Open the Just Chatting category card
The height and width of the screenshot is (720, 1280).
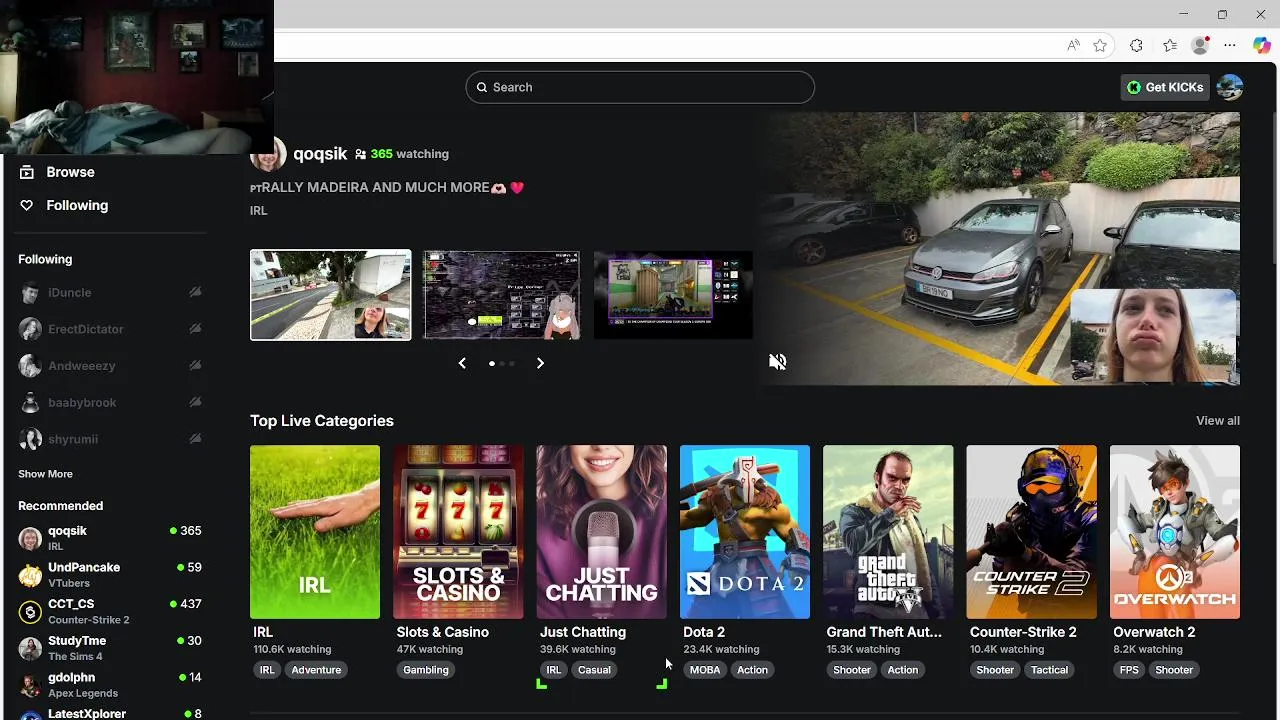point(601,532)
